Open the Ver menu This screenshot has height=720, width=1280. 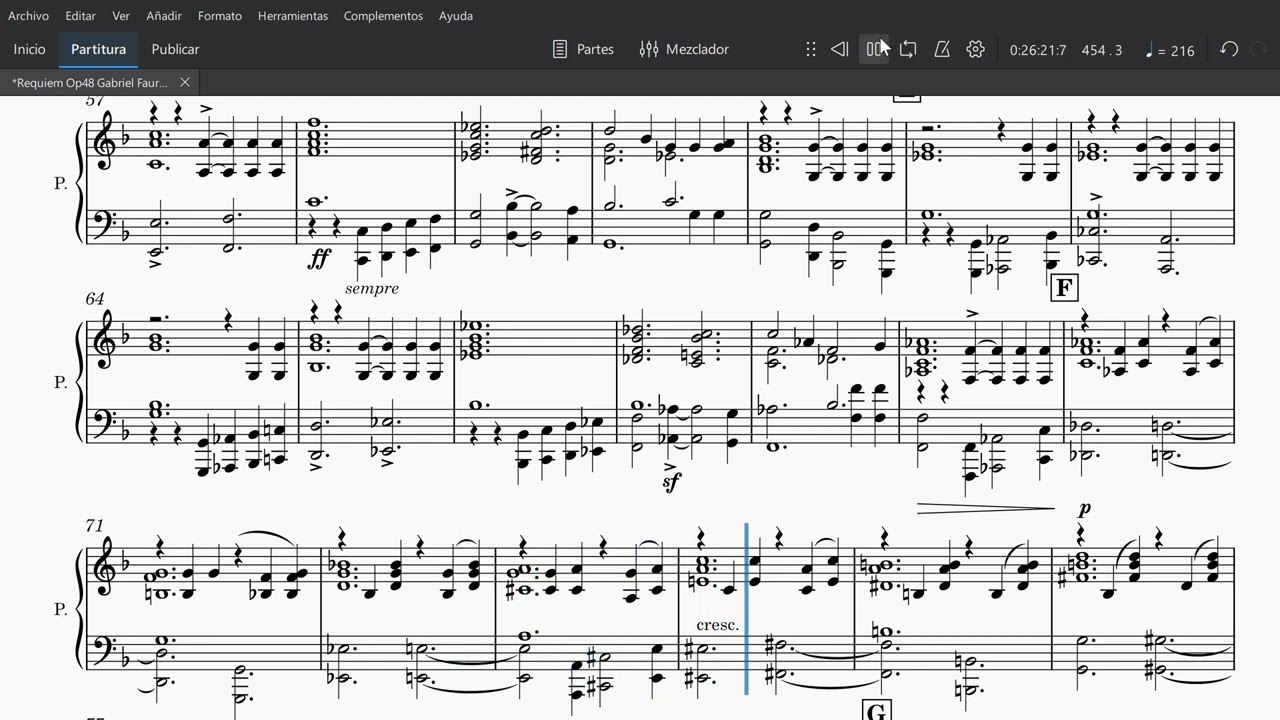121,16
